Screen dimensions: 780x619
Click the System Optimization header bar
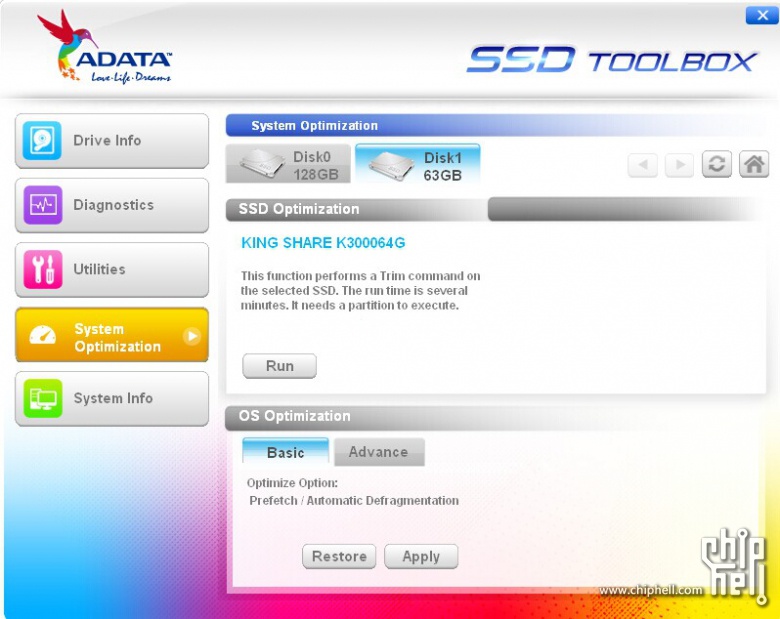click(x=495, y=126)
